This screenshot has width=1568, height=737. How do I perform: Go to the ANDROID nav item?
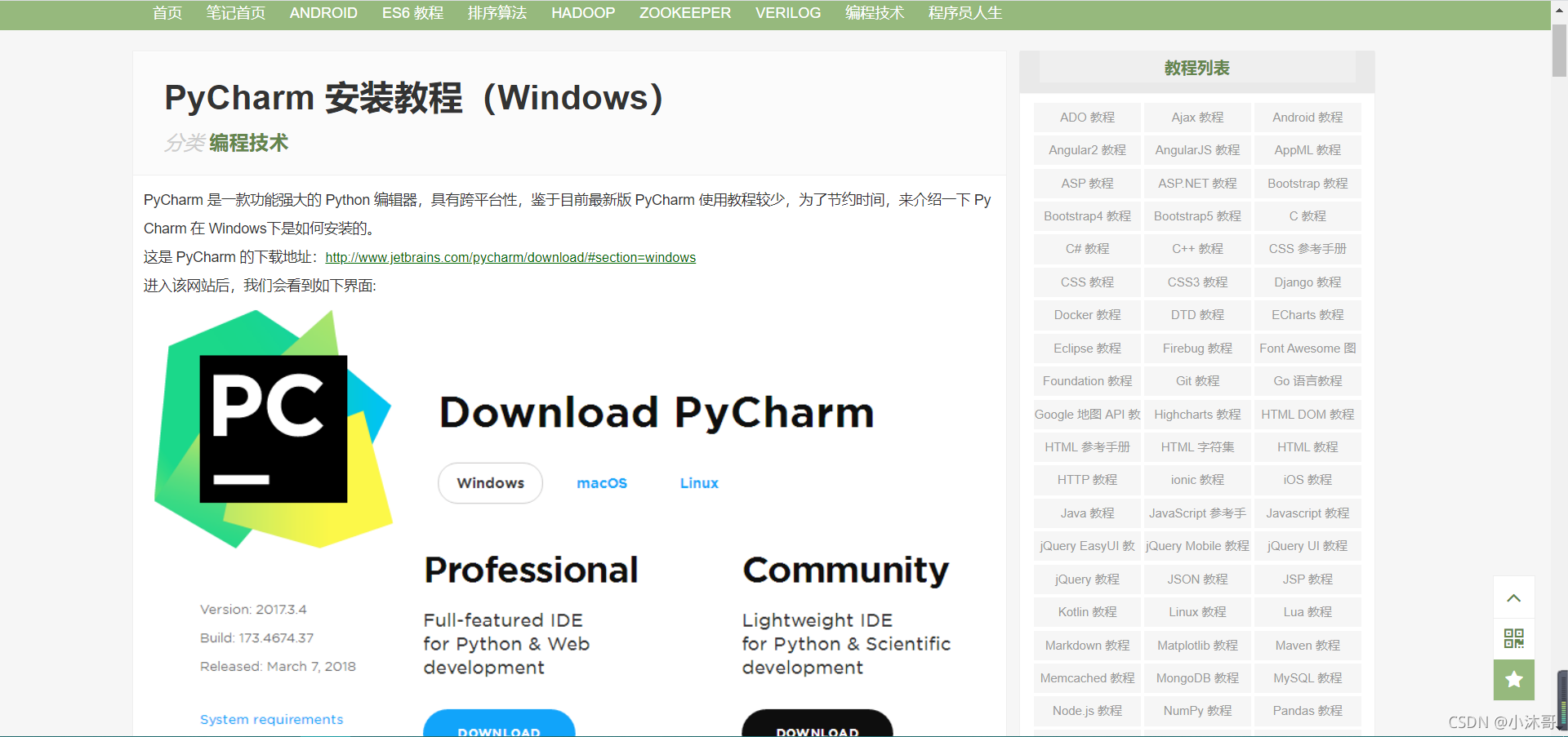323,13
